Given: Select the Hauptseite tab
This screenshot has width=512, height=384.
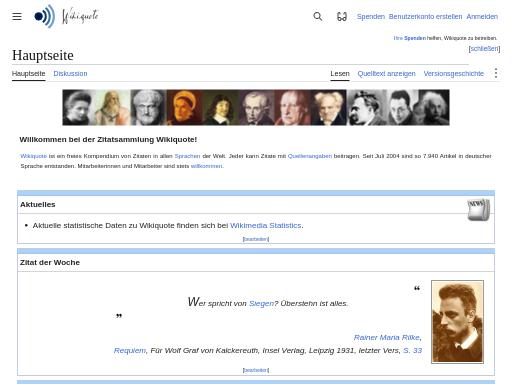Looking at the screenshot, I should point(29,73).
